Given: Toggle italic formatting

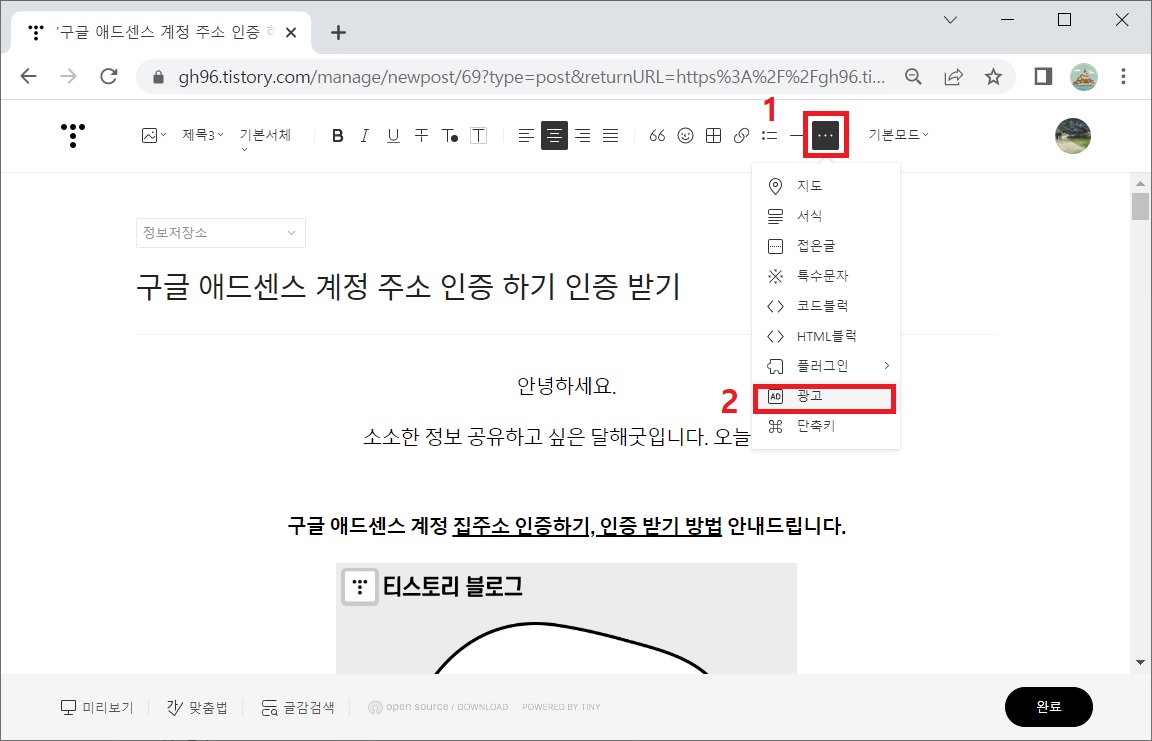Looking at the screenshot, I should click(364, 135).
